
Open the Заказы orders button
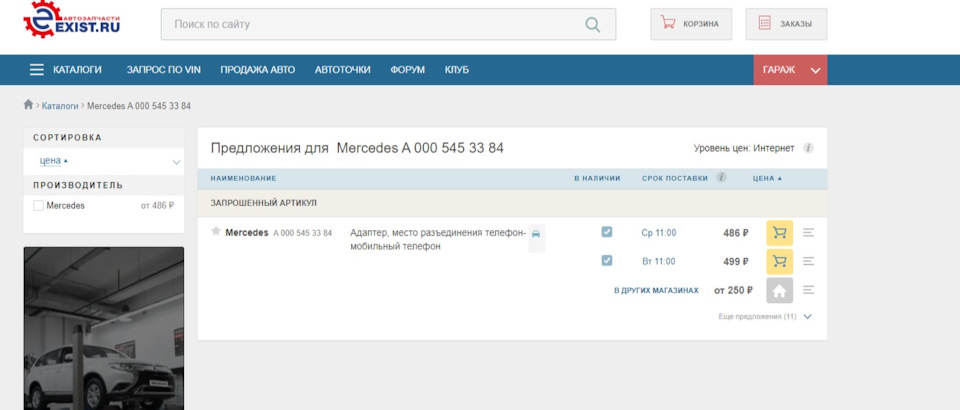click(786, 24)
